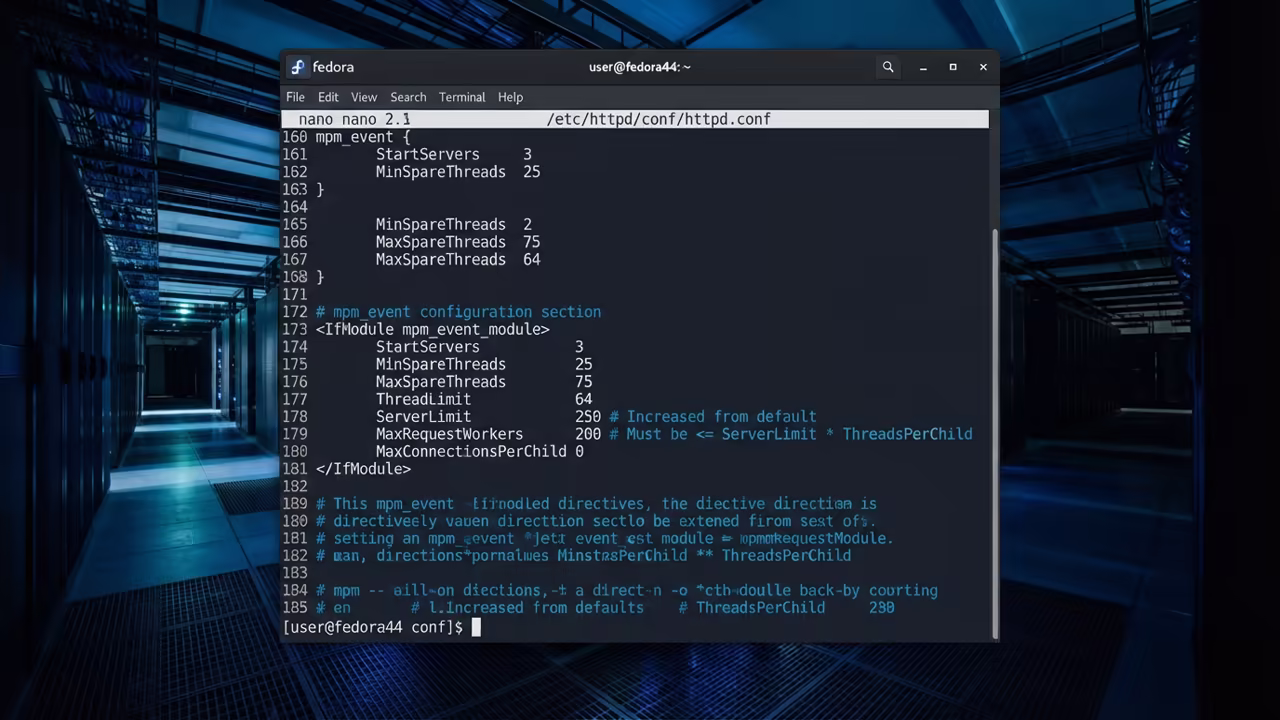
Task: Click MaxRequestWorkers directive on line 179
Action: pos(449,434)
